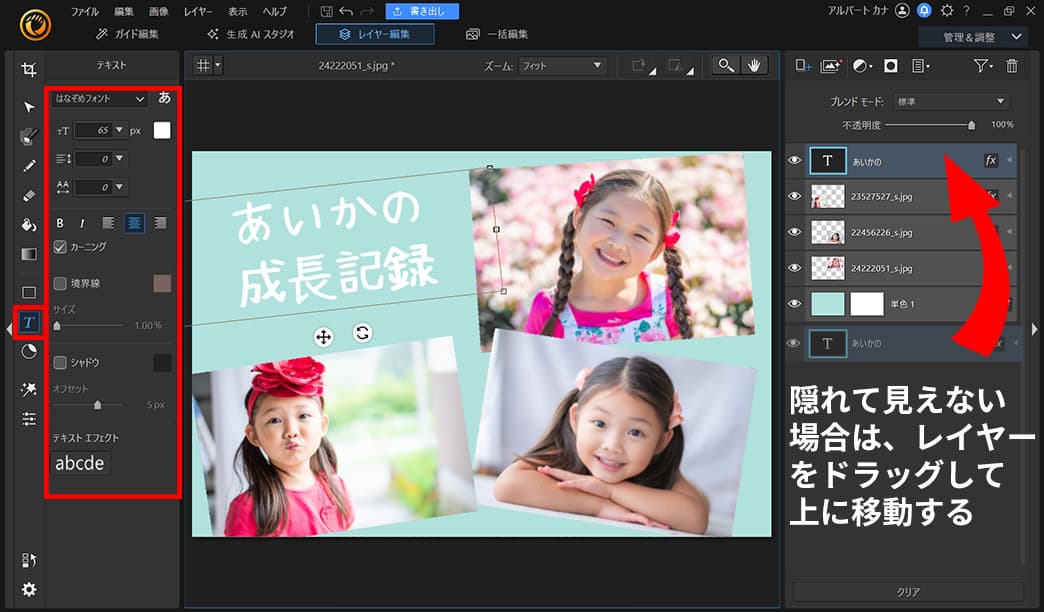Delete layer with trash can icon
The image size is (1044, 612).
click(1012, 66)
